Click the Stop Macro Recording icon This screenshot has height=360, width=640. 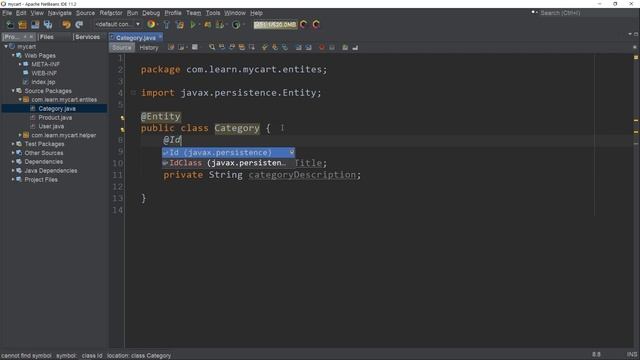pyautogui.click(x=332, y=47)
